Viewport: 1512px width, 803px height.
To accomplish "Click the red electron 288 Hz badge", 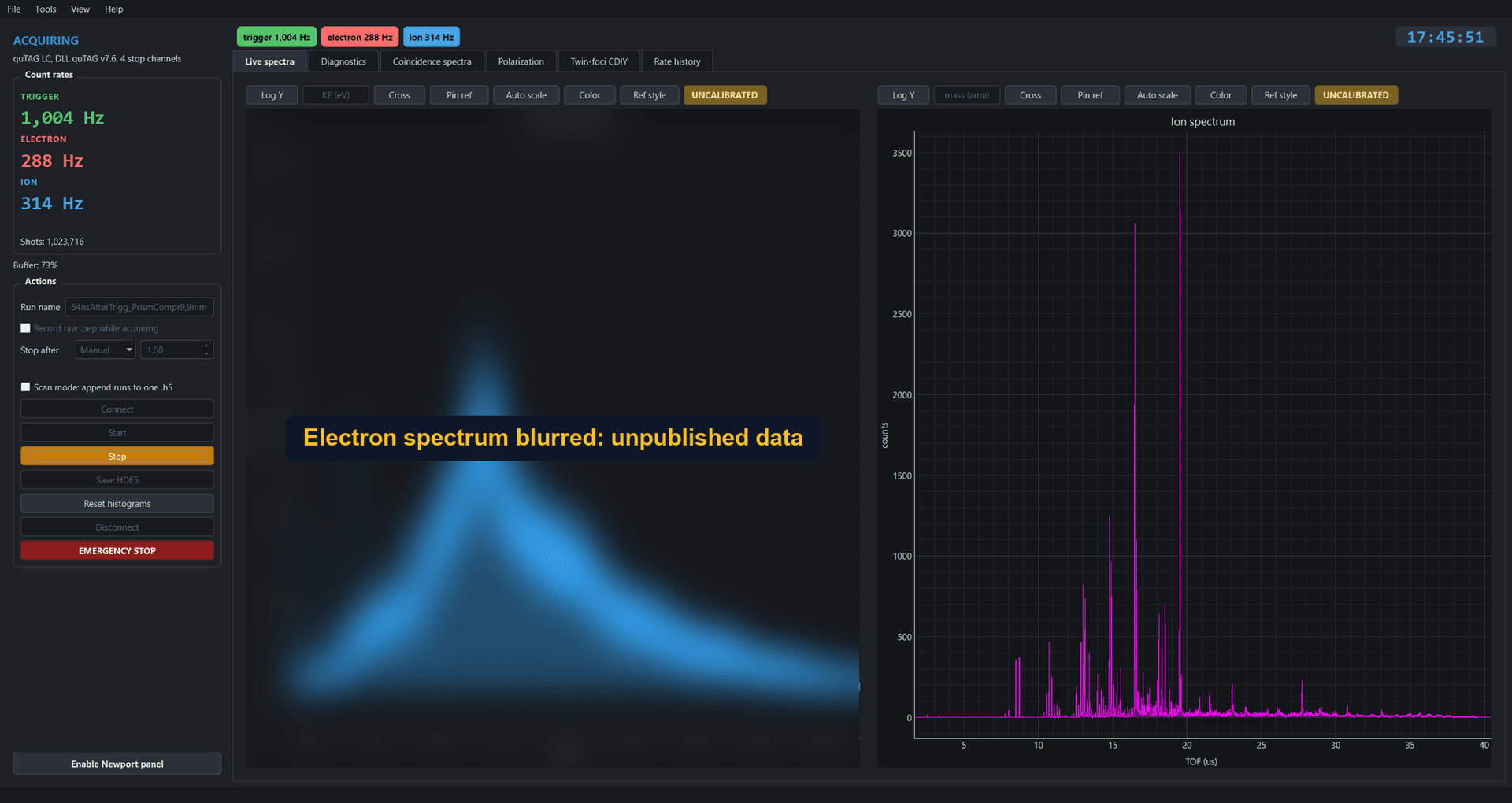I will [360, 37].
